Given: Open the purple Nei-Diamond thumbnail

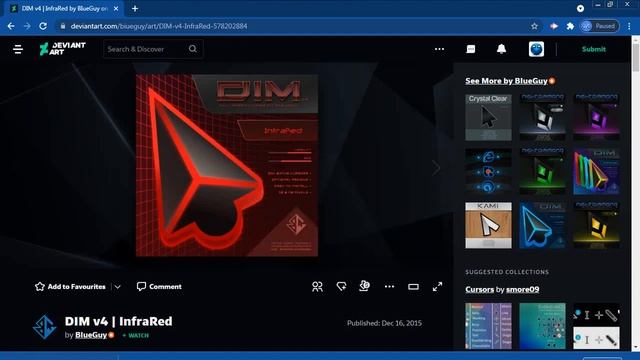Looking at the screenshot, I should (x=596, y=118).
